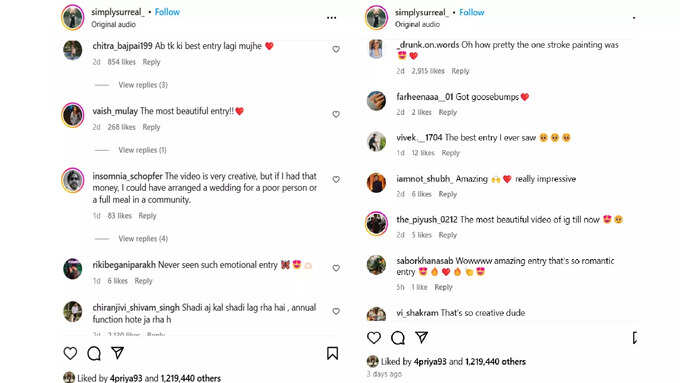Open comments via left panel speech bubble icon
680x383 pixels.
(94, 353)
